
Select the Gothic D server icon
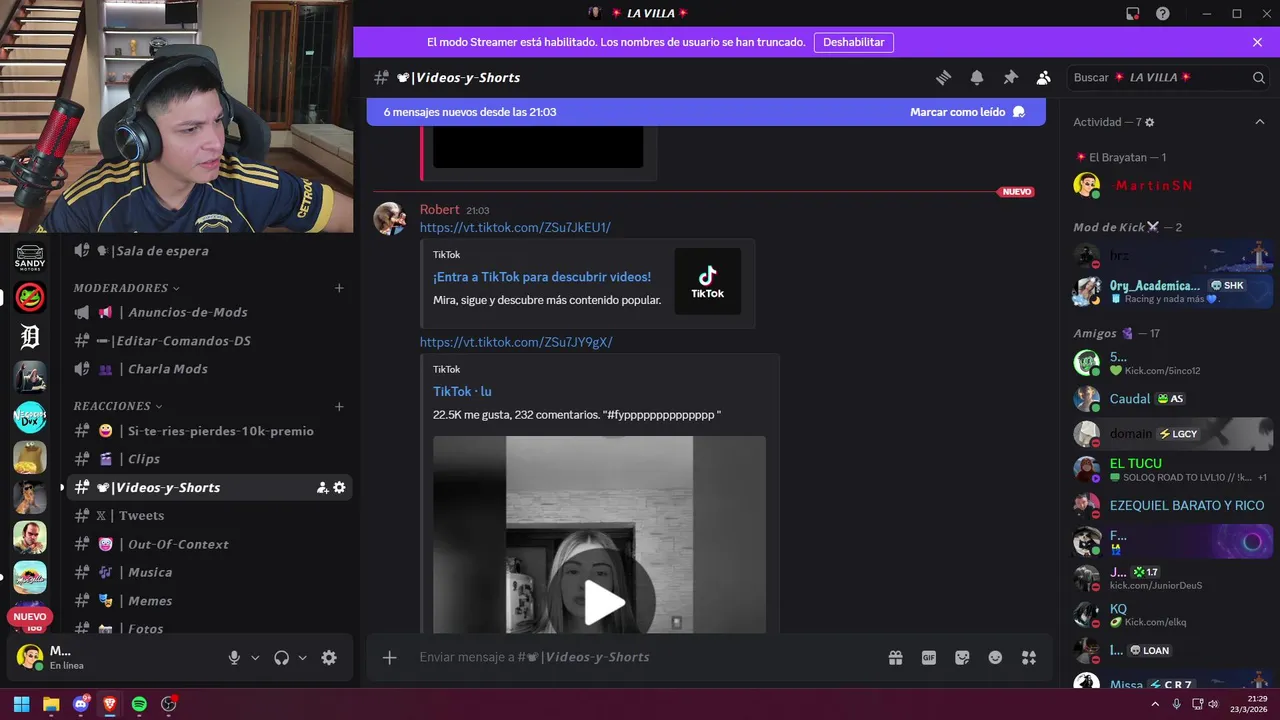coord(30,337)
